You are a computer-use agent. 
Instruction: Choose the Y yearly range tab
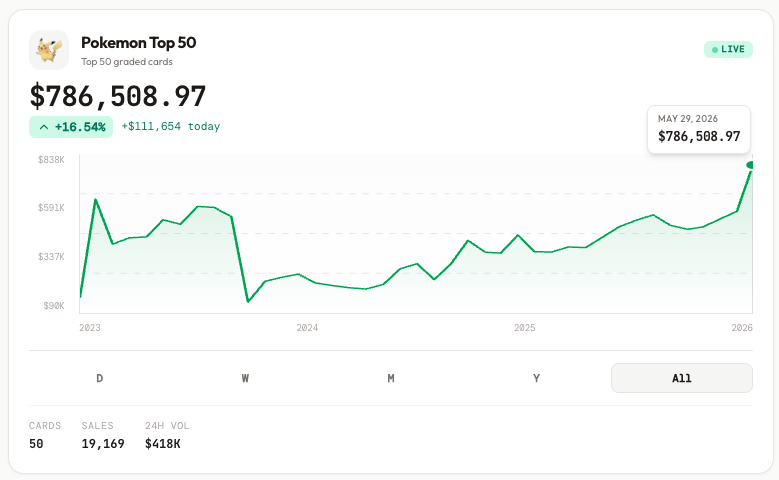[x=537, y=378]
